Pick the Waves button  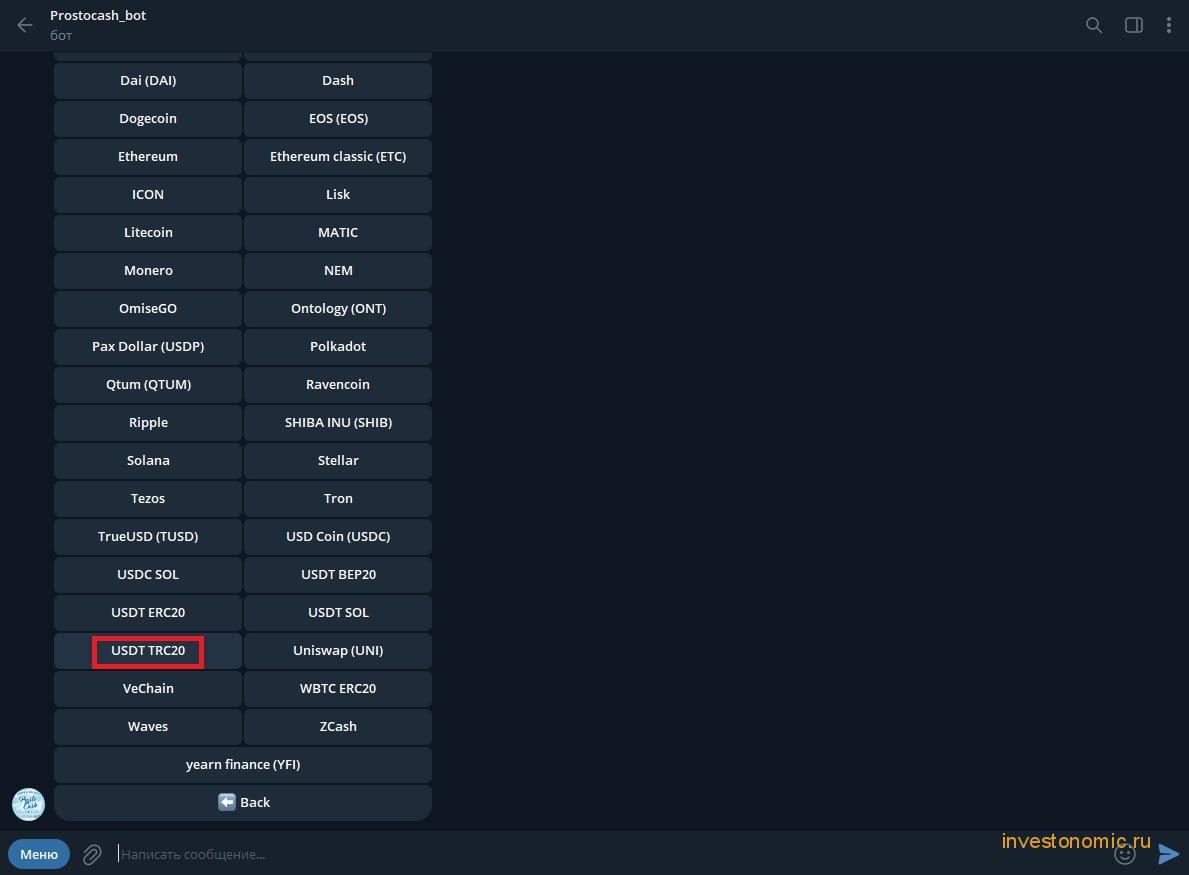148,726
